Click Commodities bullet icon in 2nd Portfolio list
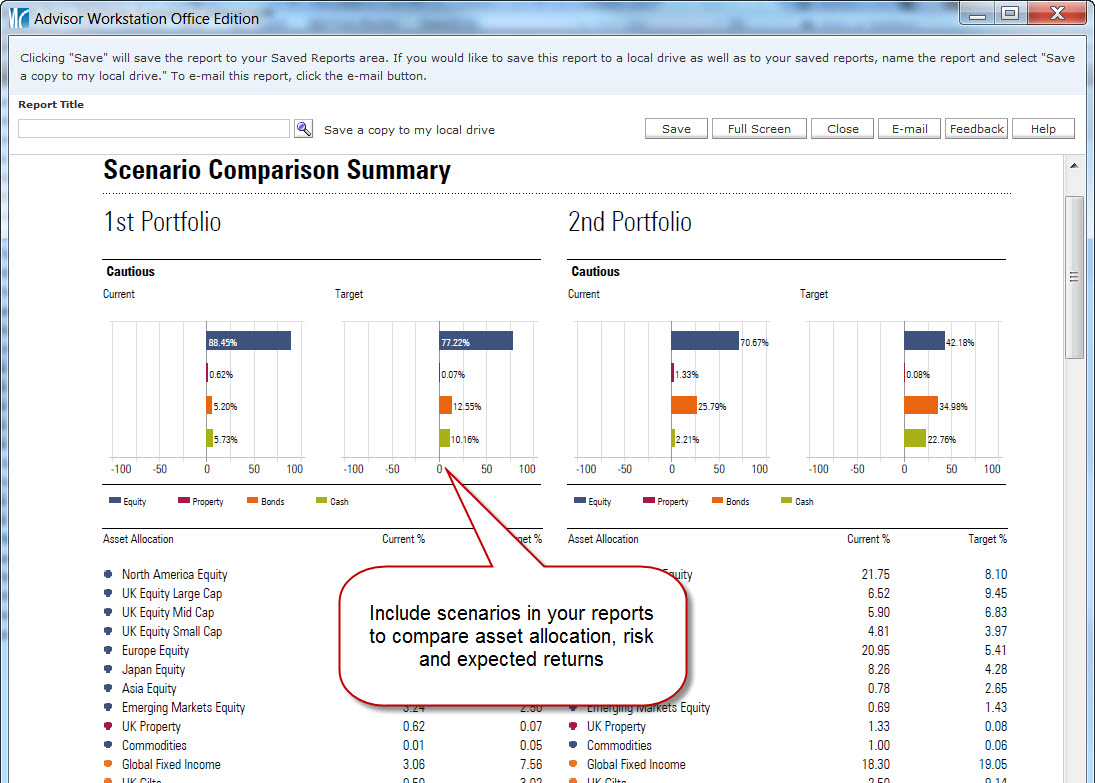 click(x=573, y=746)
